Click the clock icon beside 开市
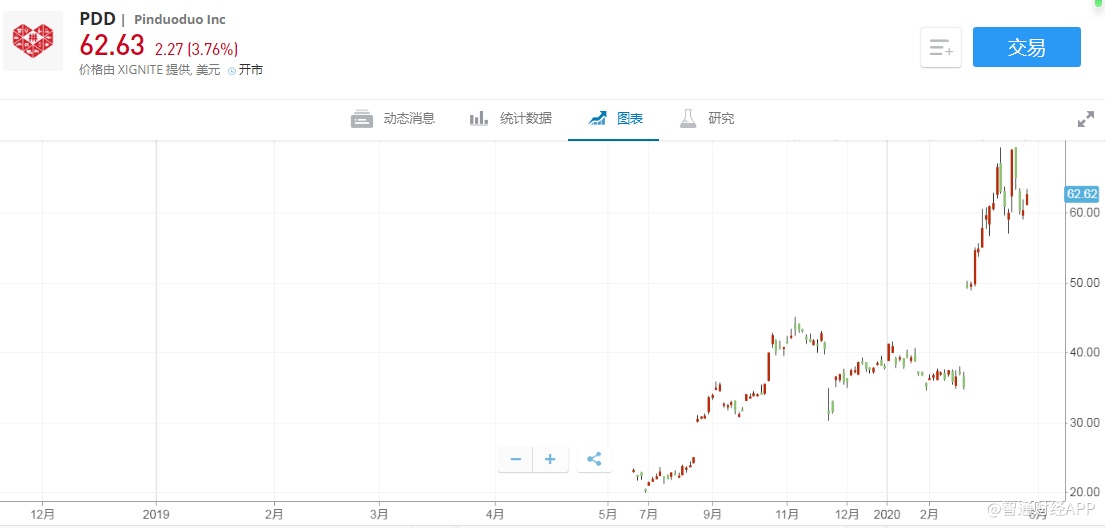This screenshot has height=528, width=1105. click(x=231, y=70)
